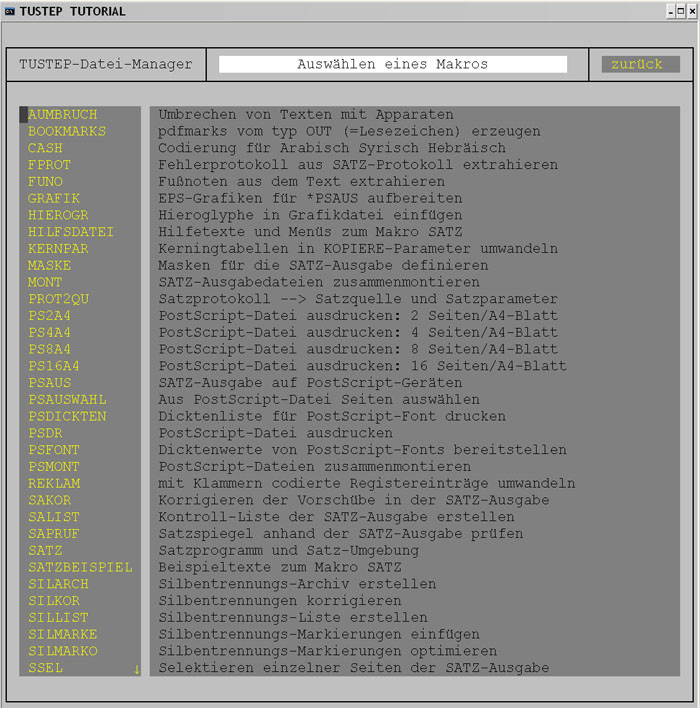Click the TUSTEP window icon in title bar
Screen dimensions: 700x708
pos(10,11)
